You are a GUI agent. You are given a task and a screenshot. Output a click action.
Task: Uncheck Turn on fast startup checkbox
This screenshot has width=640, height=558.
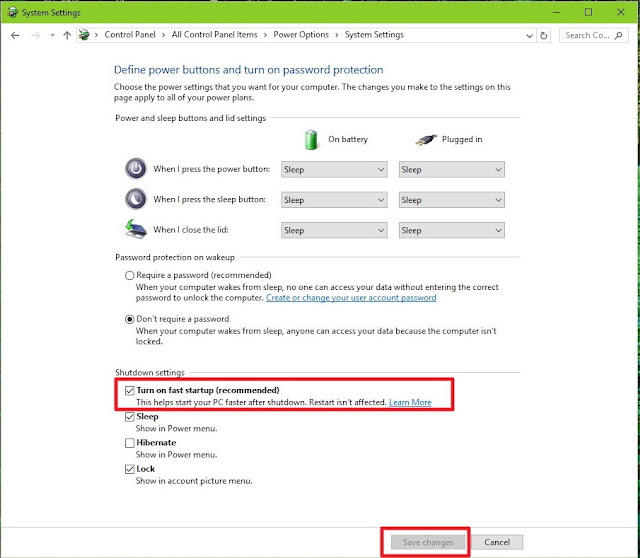coord(129,391)
